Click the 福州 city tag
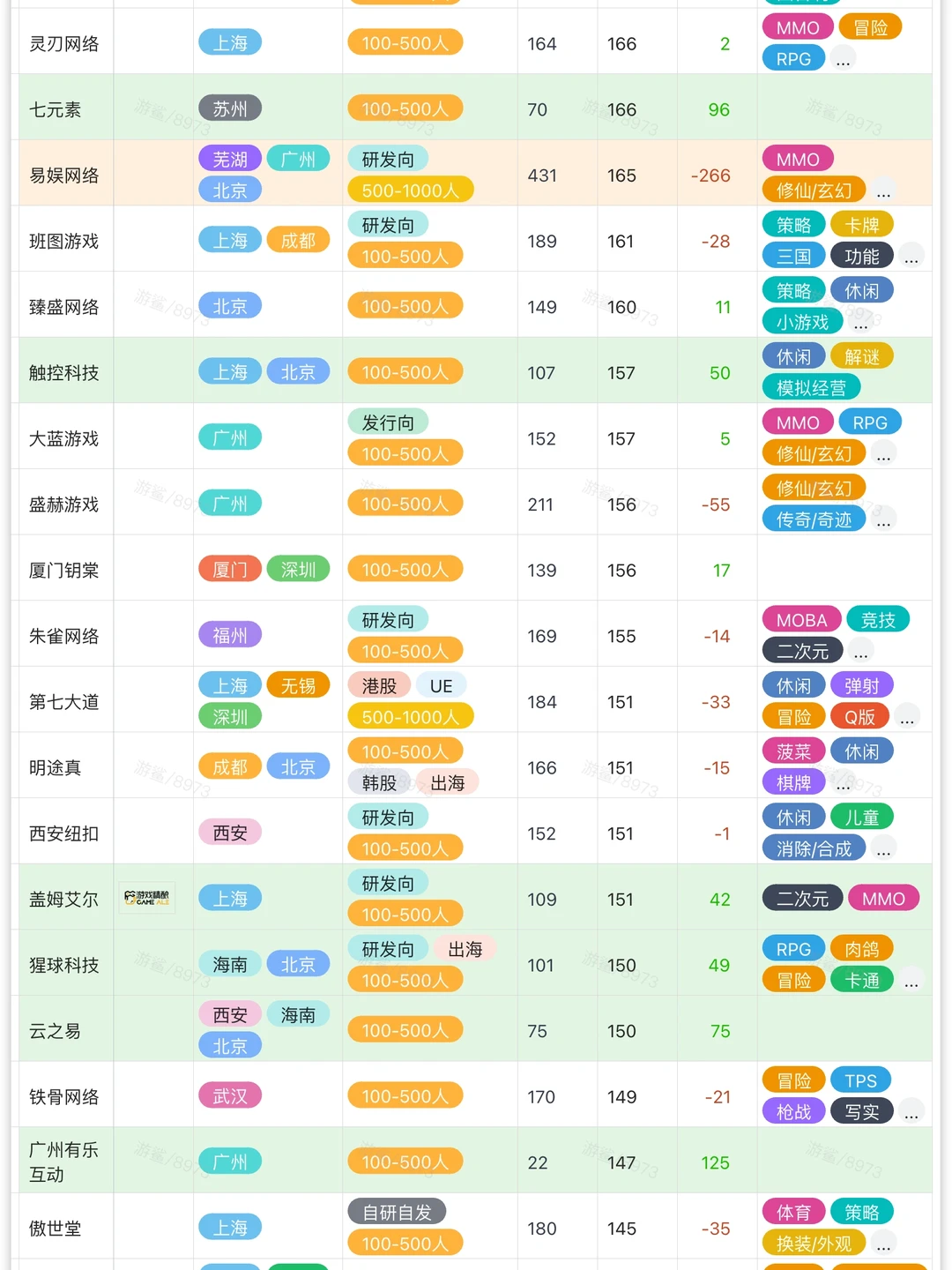The width and height of the screenshot is (952, 1270). [x=230, y=635]
